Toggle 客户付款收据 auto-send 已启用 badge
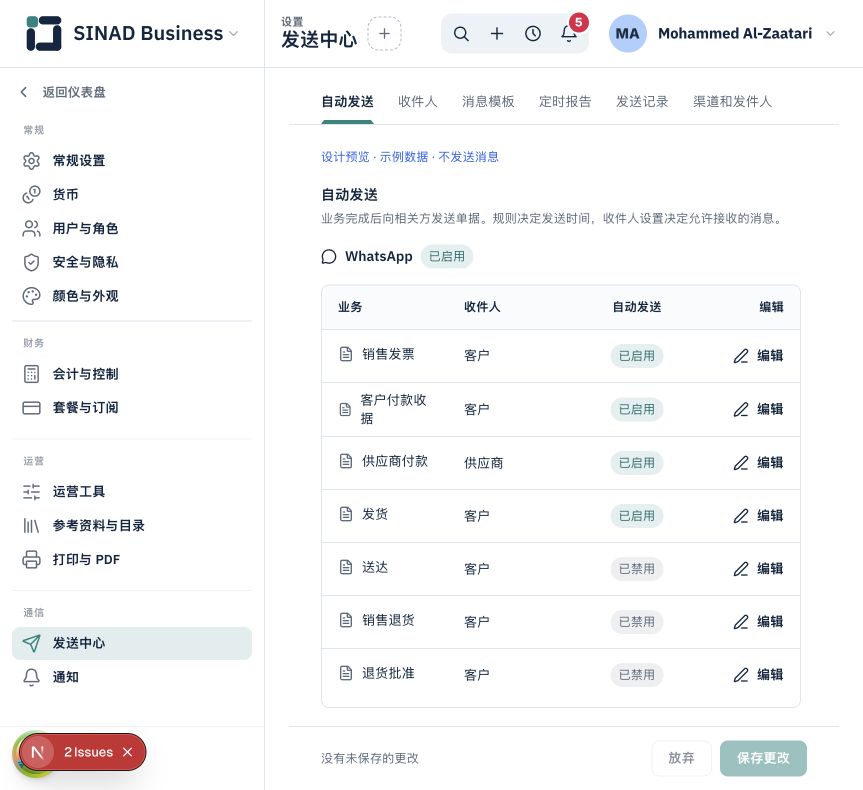This screenshot has width=863, height=790. click(637, 410)
